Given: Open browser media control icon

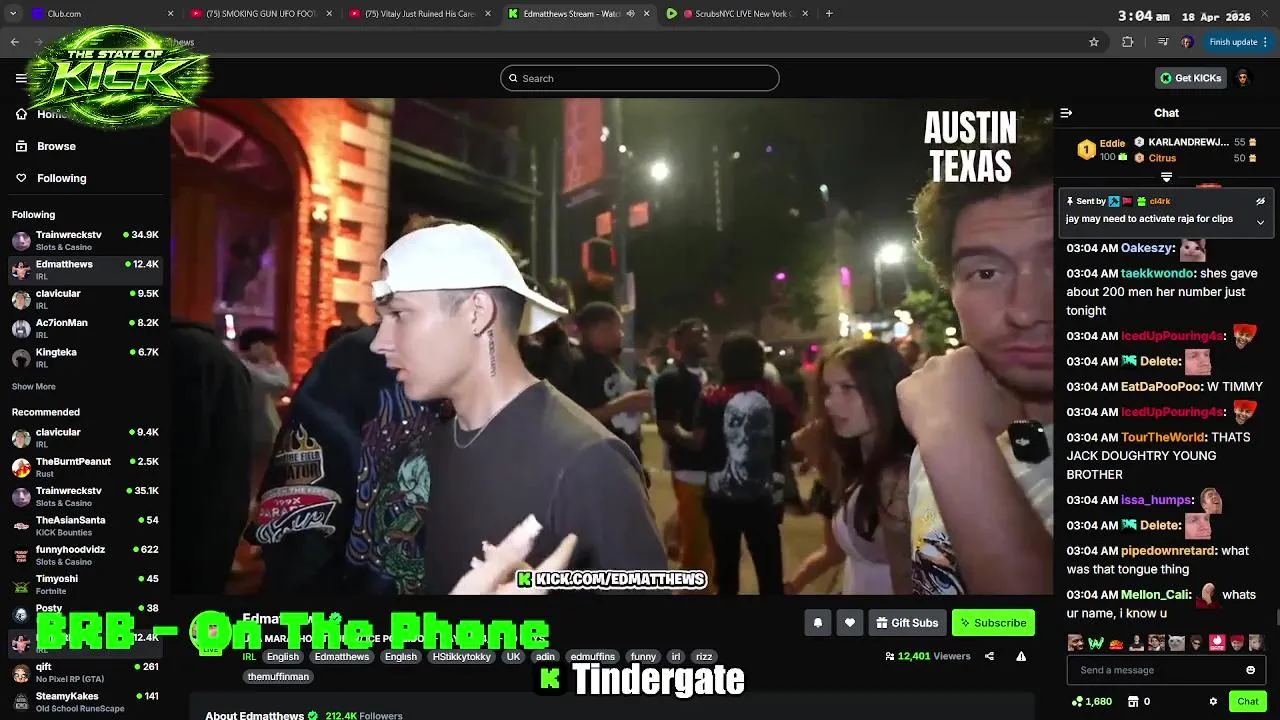Looking at the screenshot, I should click(1162, 42).
